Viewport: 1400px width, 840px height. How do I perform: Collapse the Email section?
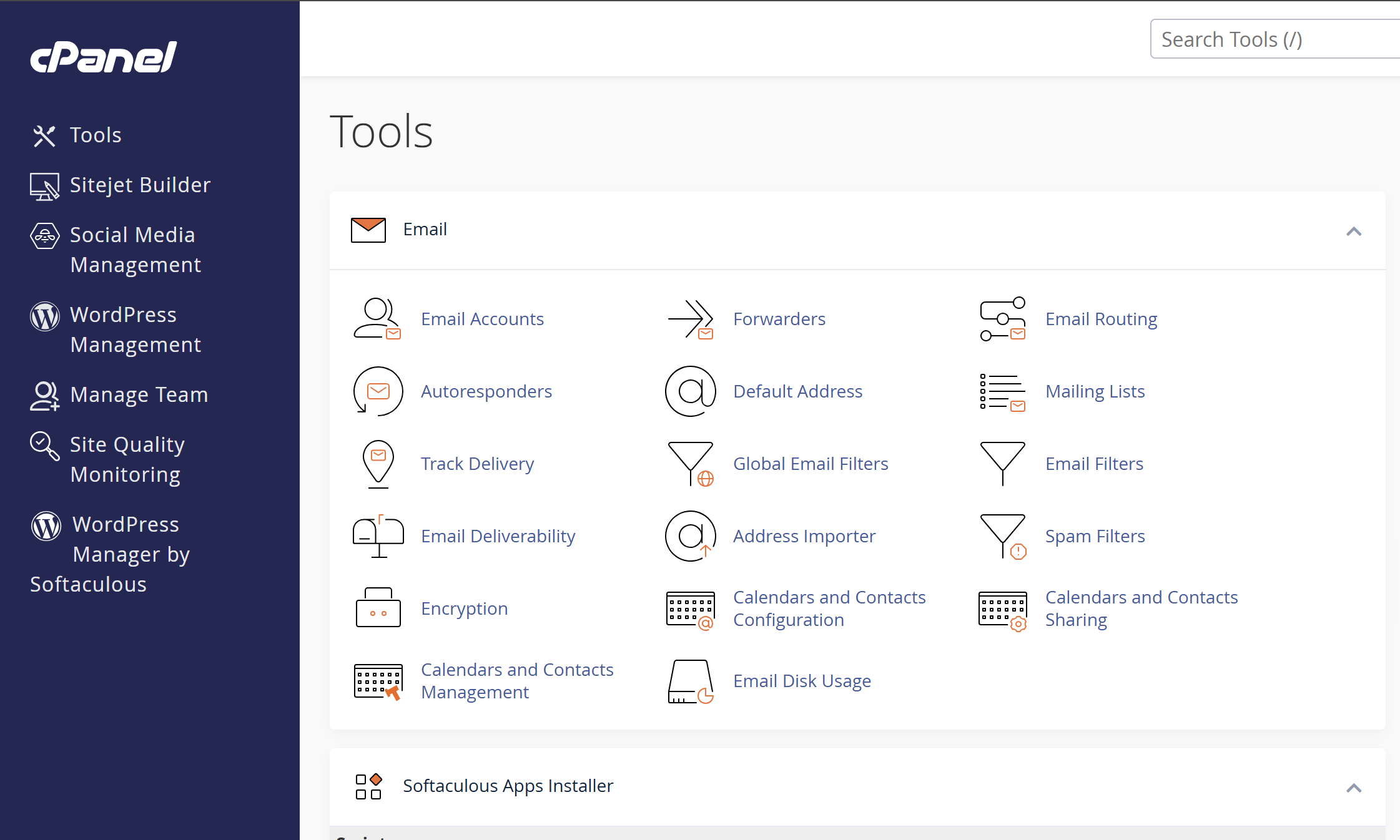click(x=1353, y=232)
